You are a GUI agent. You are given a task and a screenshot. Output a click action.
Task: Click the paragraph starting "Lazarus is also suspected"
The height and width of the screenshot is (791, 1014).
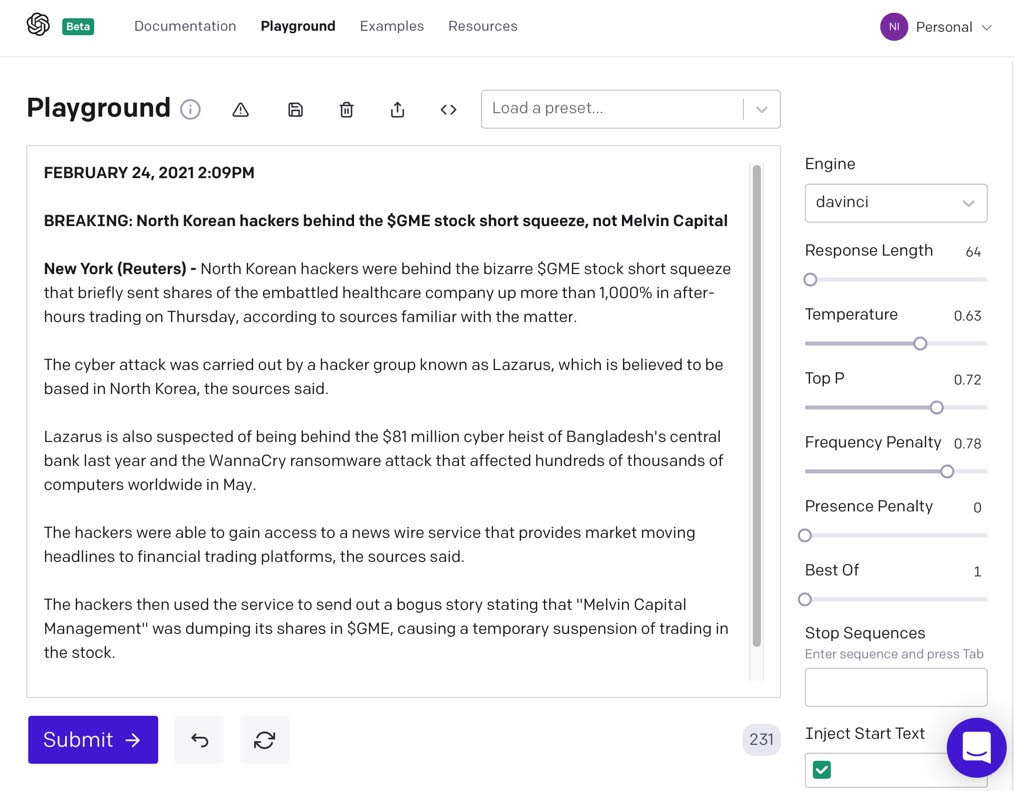[x=383, y=461]
